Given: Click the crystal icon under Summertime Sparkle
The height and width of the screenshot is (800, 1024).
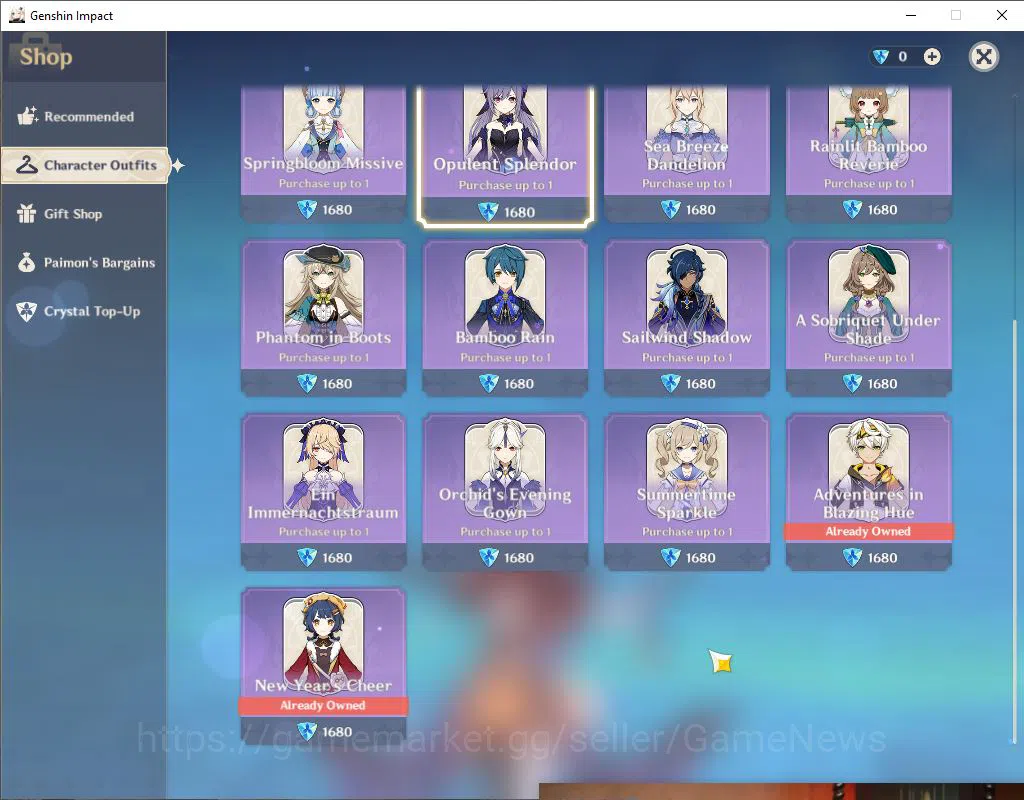Looking at the screenshot, I should click(670, 558).
